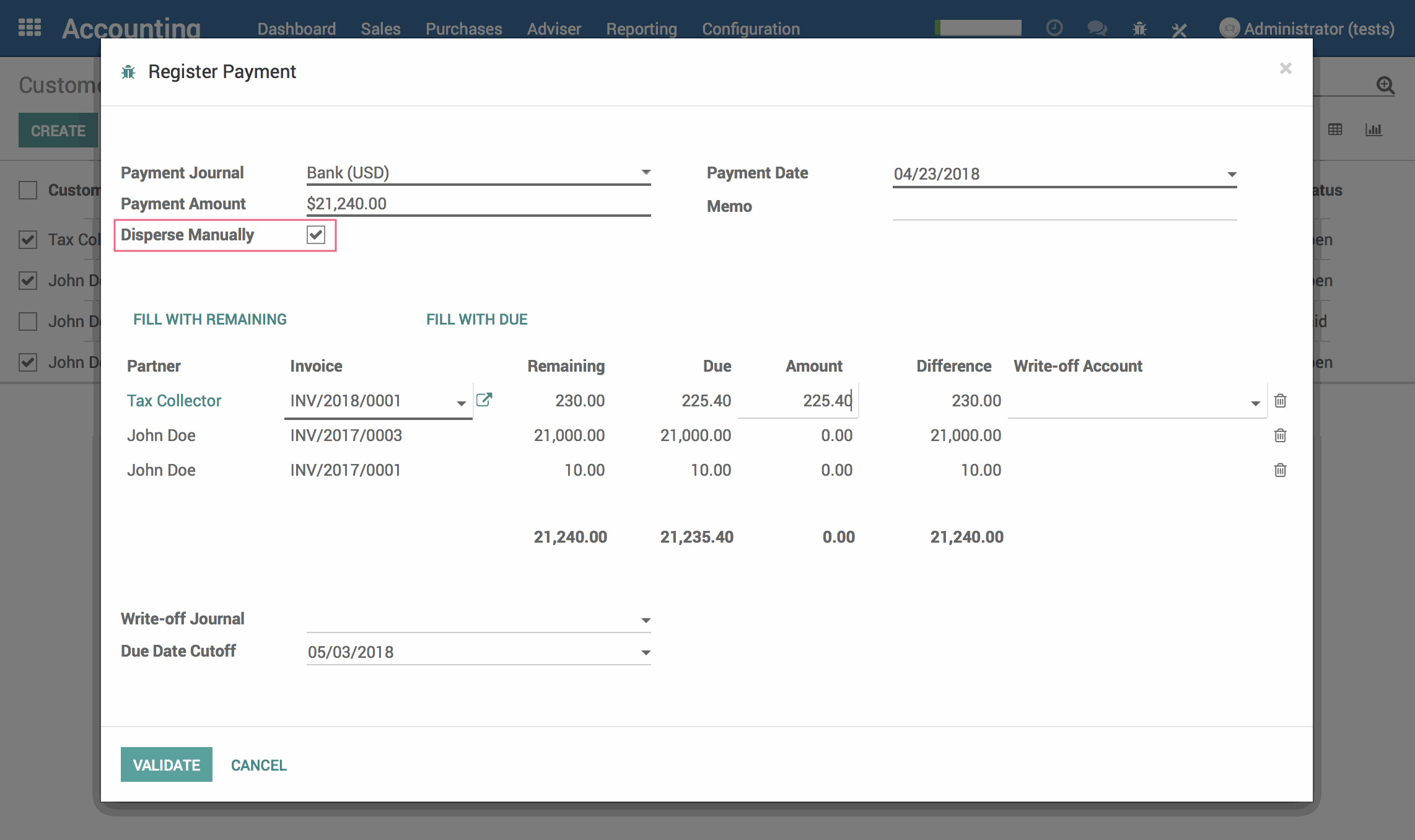The height and width of the screenshot is (840, 1415).
Task: Open the Adviser menu
Action: [554, 29]
